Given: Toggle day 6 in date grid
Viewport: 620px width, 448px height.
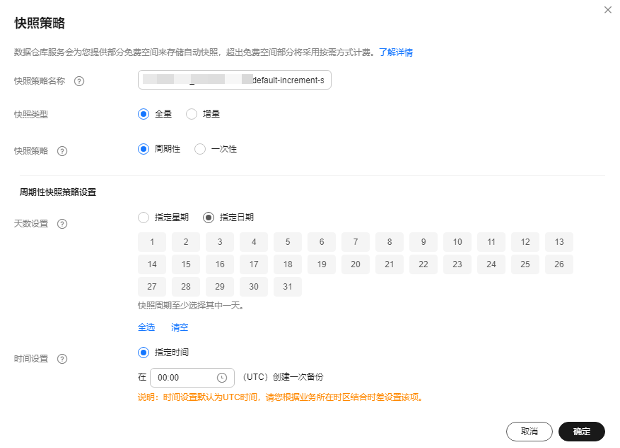Looking at the screenshot, I should pyautogui.click(x=322, y=242).
